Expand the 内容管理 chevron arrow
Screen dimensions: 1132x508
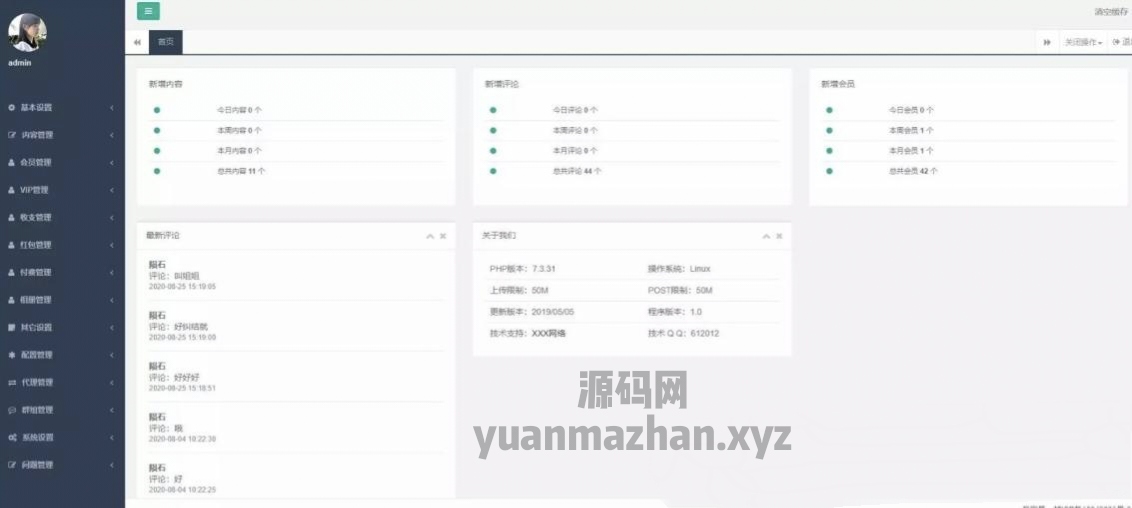coord(112,135)
